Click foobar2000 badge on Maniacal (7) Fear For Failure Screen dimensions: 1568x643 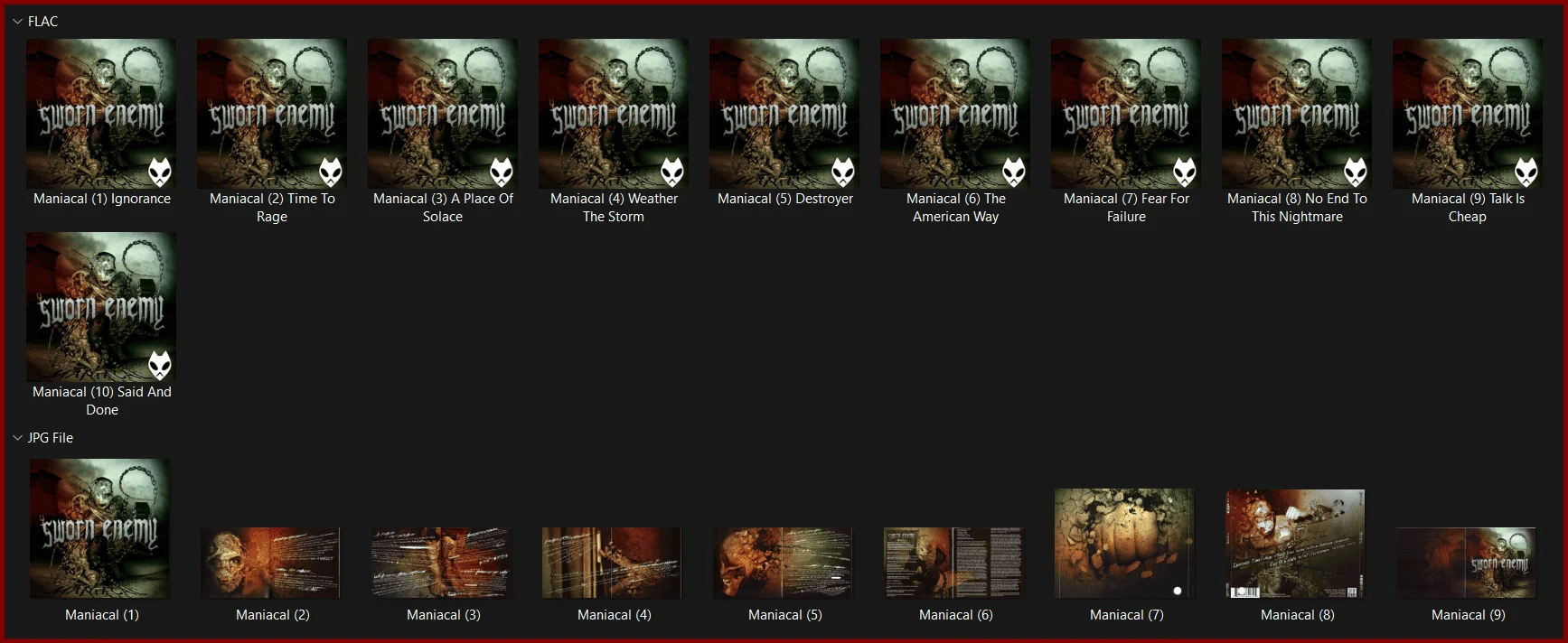pyautogui.click(x=1185, y=172)
